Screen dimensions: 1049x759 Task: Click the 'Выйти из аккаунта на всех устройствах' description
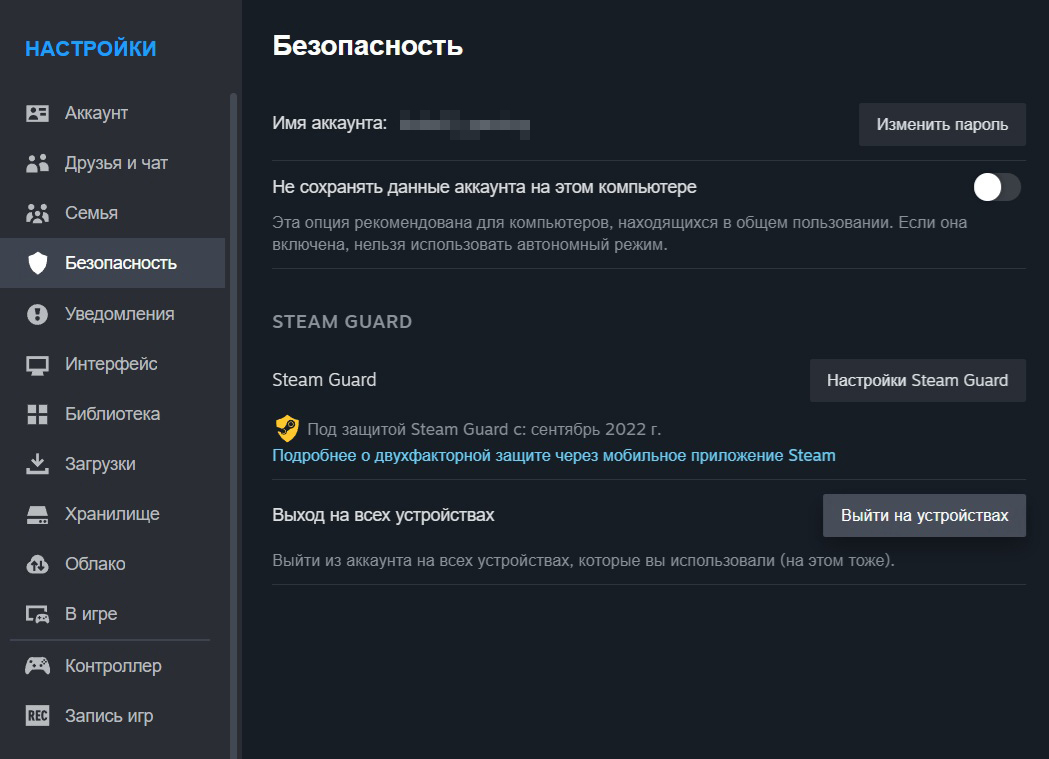tap(583, 560)
